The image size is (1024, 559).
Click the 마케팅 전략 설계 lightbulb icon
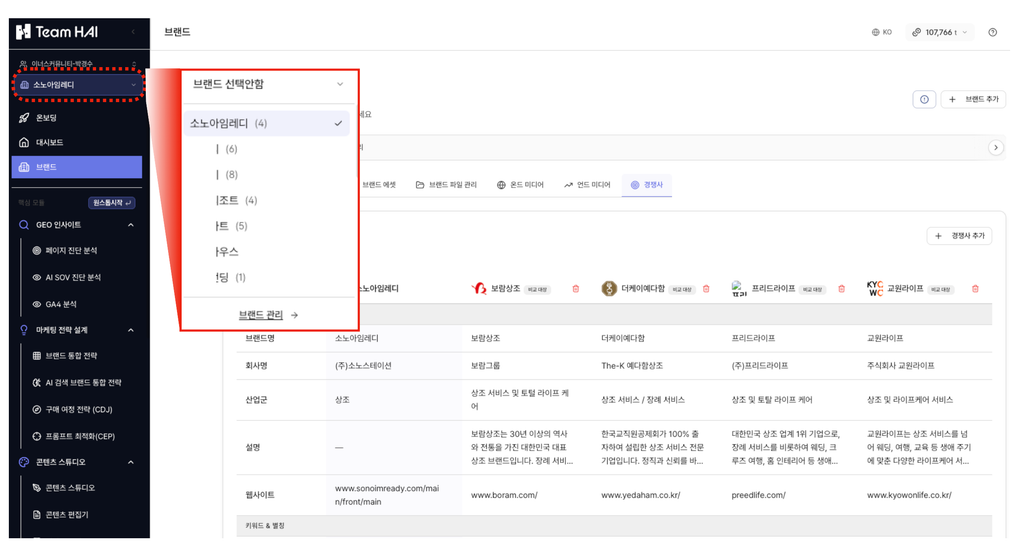pos(24,330)
